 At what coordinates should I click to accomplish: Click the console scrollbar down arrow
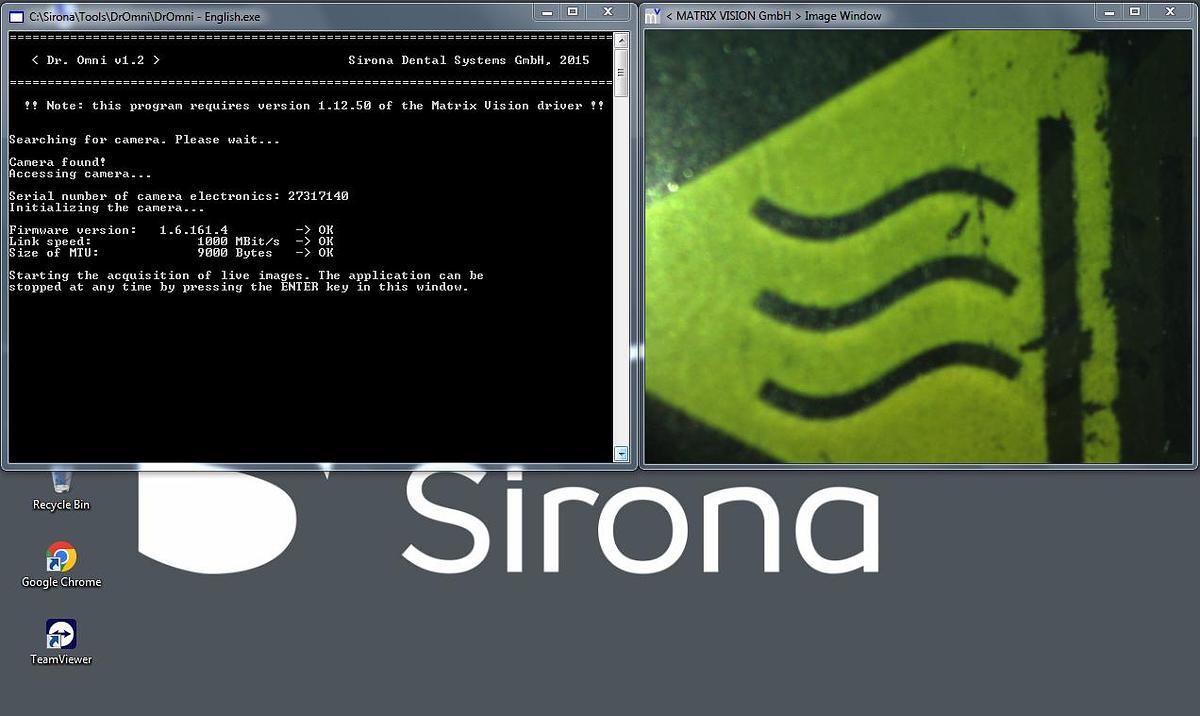tap(622, 453)
